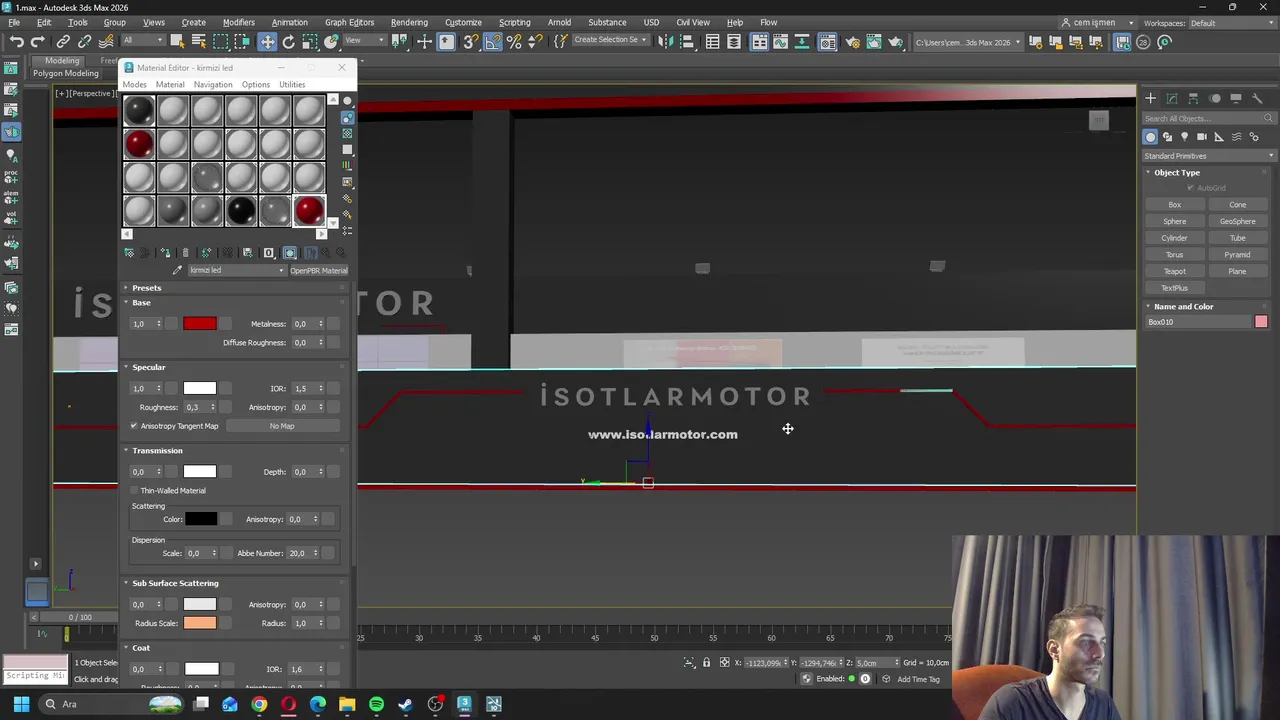Viewport: 1280px width, 720px height.
Task: Switch to the Hierarchy command panel
Action: pyautogui.click(x=1194, y=98)
